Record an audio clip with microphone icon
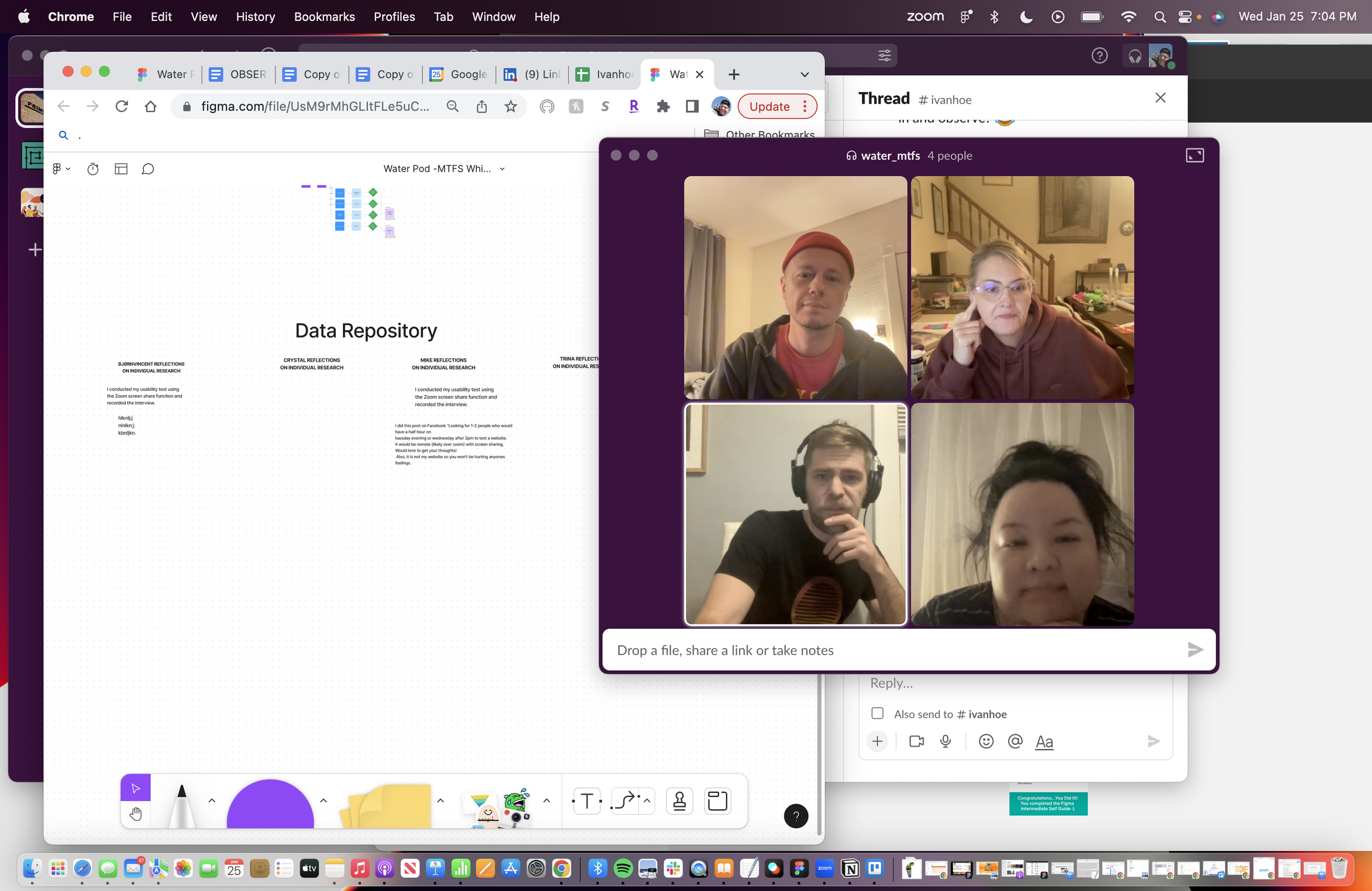 946,741
